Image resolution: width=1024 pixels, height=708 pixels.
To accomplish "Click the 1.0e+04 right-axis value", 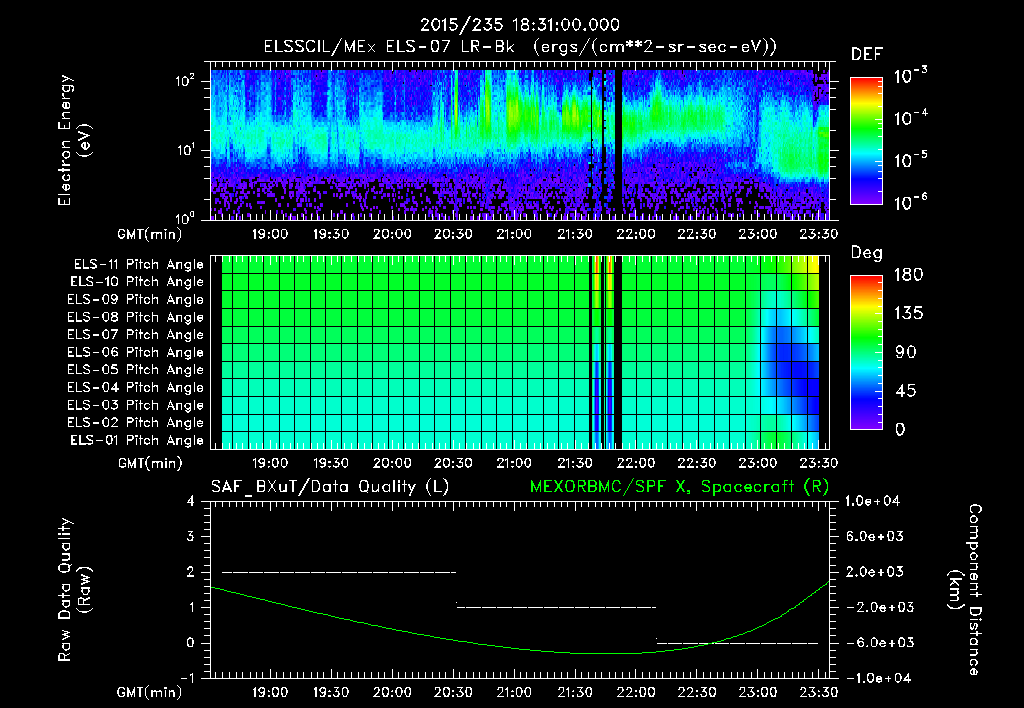I will (x=872, y=502).
